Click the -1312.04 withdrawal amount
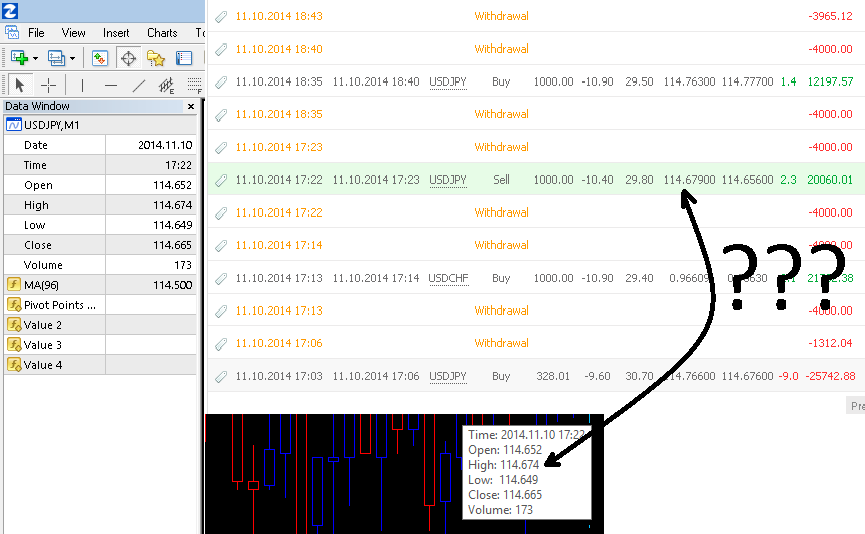Screen dimensions: 865x534 click(830, 343)
